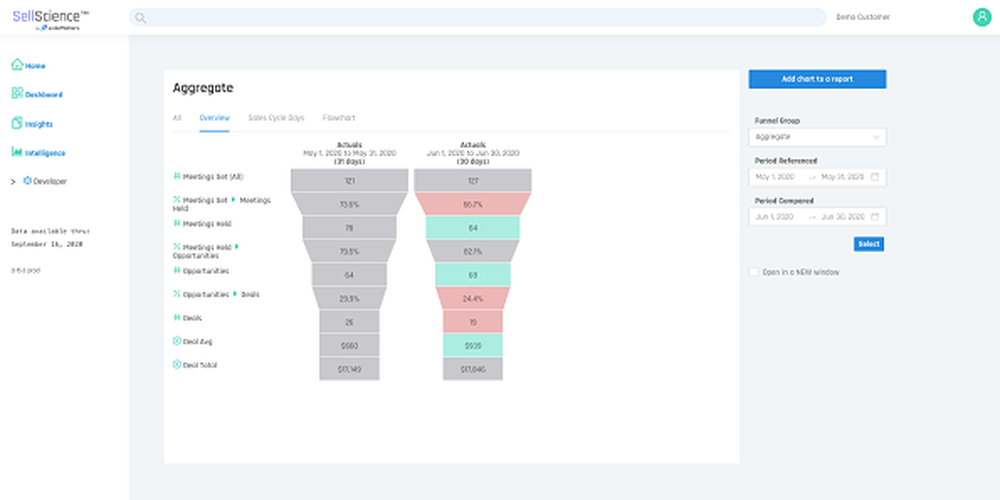Click Add chart to a report button
This screenshot has height=500, width=1000.
click(x=818, y=79)
